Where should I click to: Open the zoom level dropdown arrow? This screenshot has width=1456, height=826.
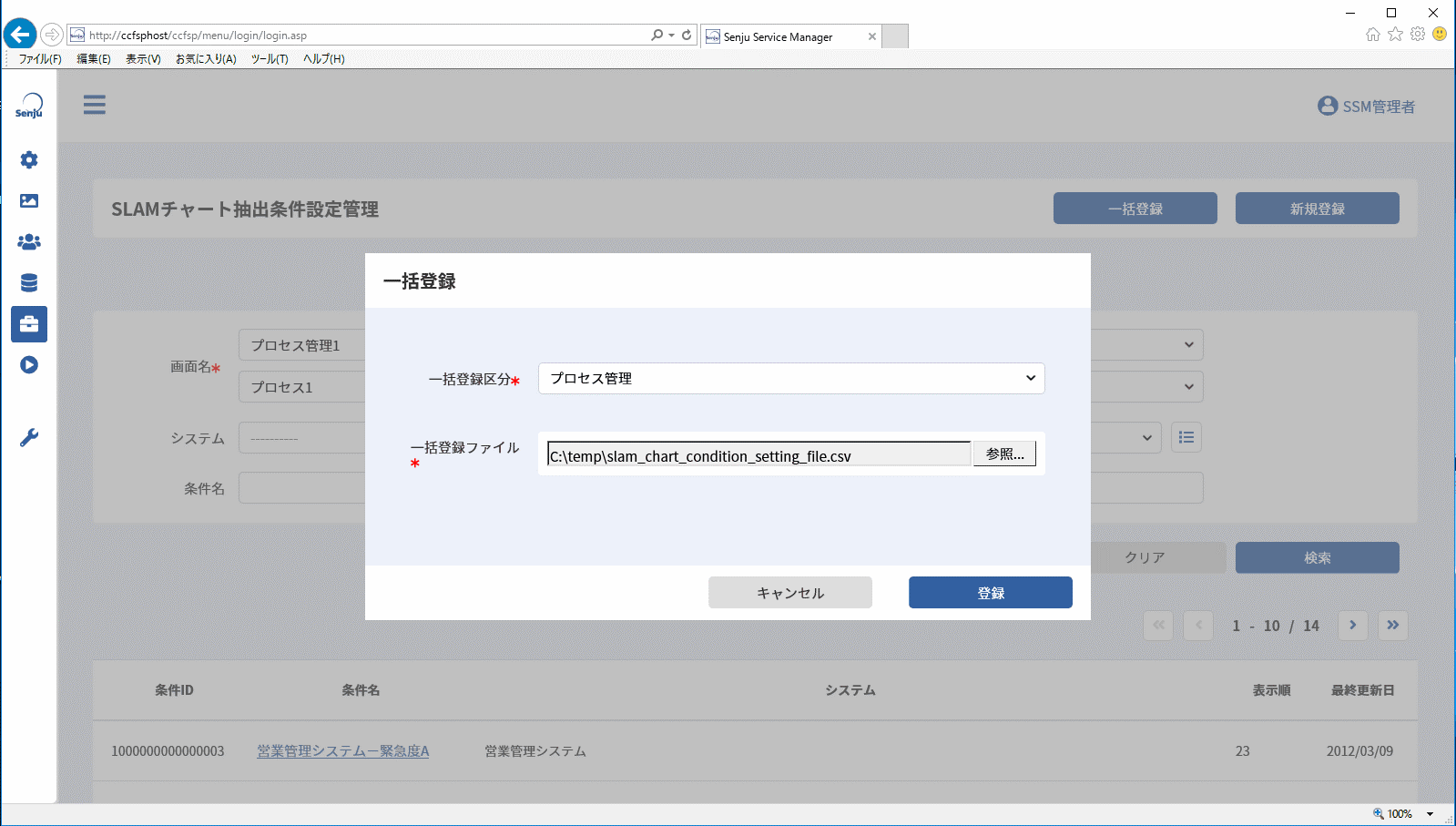[1430, 814]
